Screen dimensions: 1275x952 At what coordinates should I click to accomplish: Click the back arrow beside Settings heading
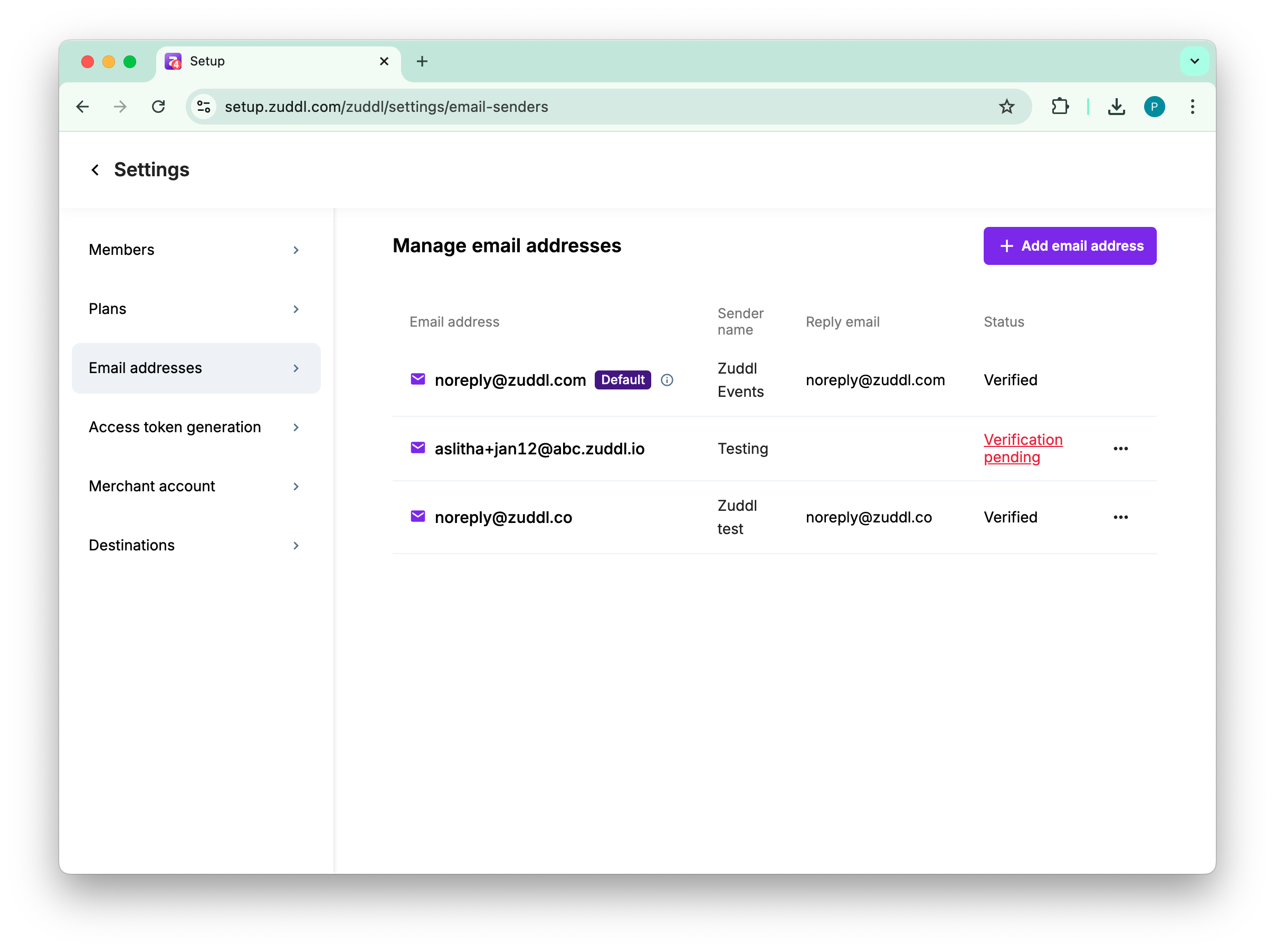click(95, 170)
